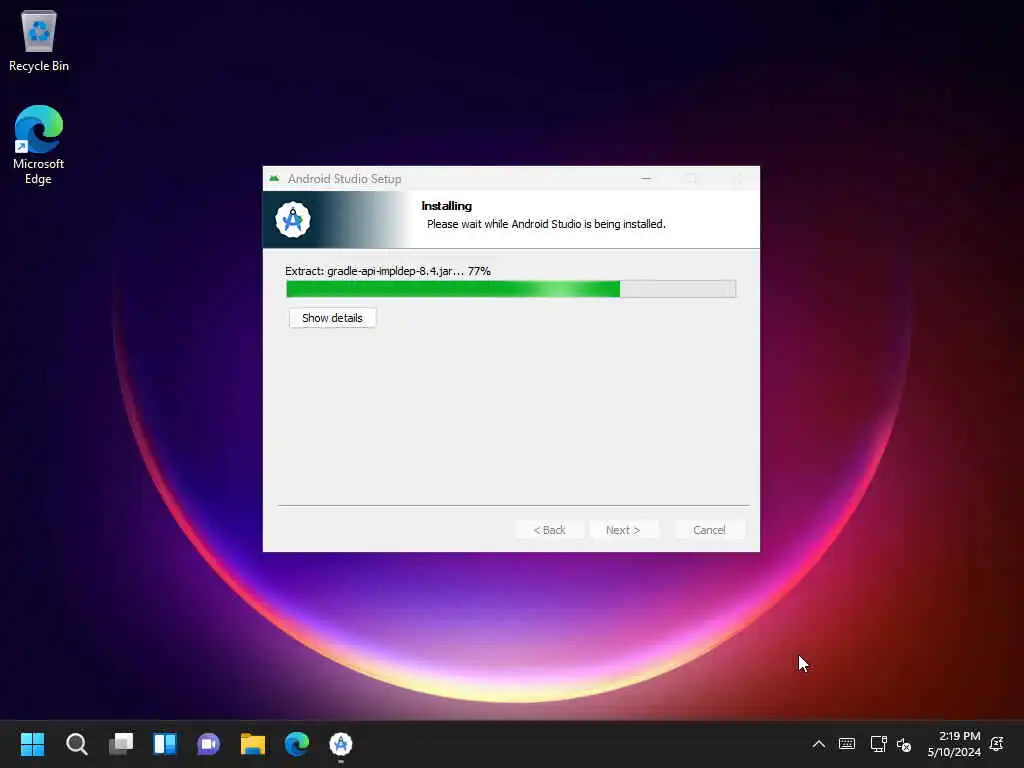Launch Microsoft Edge from the taskbar
Screen dimensions: 1024x768
pyautogui.click(x=296, y=744)
